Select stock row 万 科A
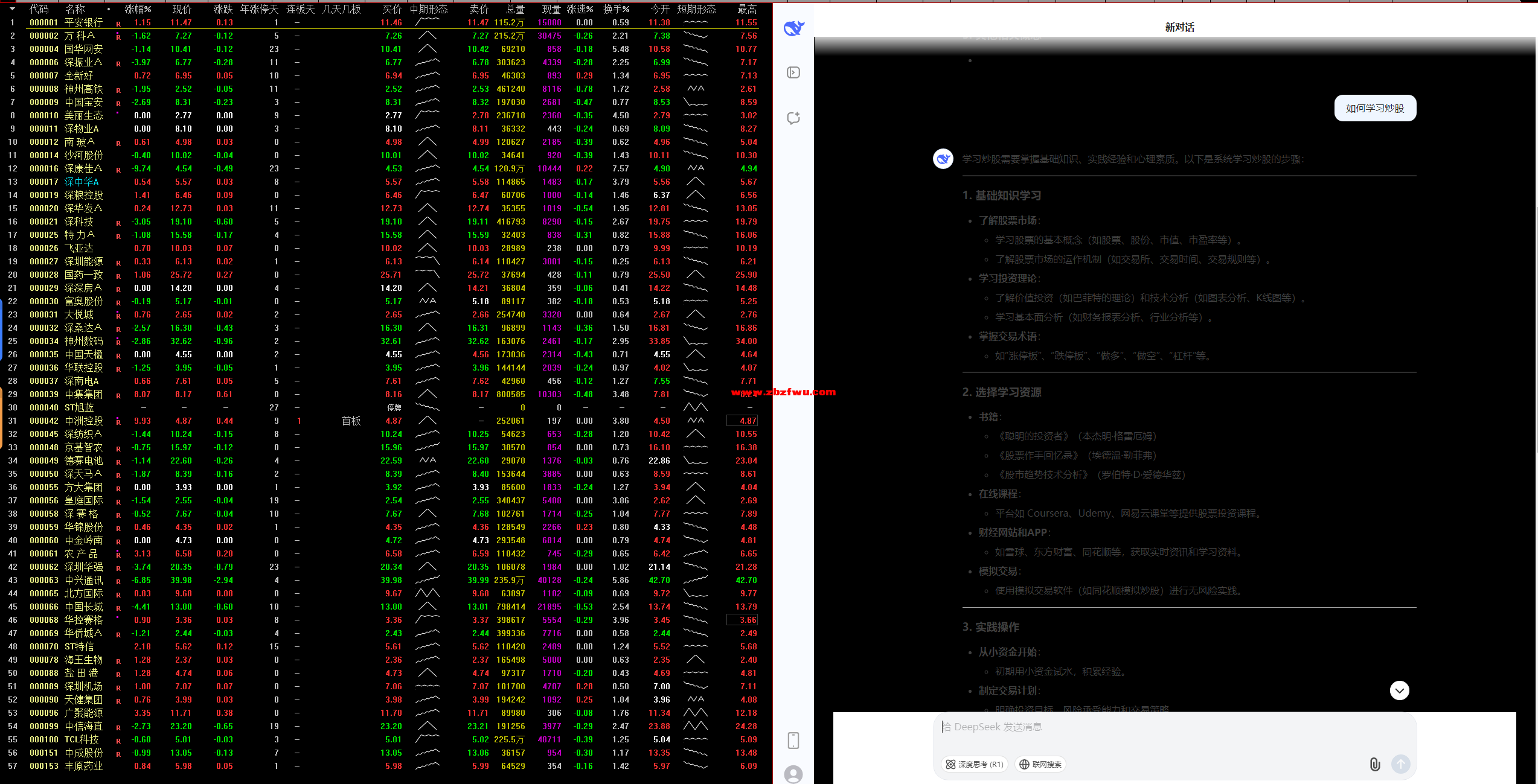The image size is (1538, 784). point(385,36)
